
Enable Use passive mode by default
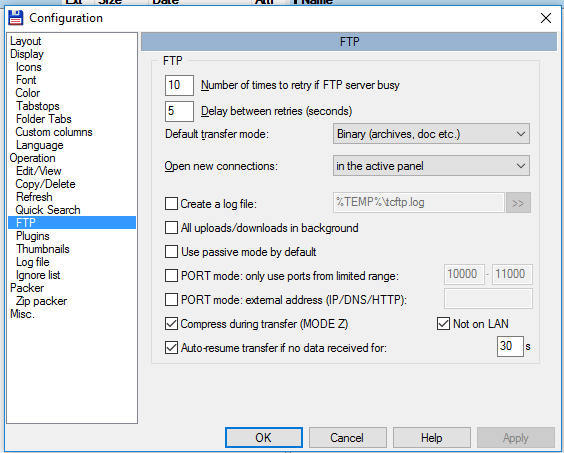coord(171,252)
